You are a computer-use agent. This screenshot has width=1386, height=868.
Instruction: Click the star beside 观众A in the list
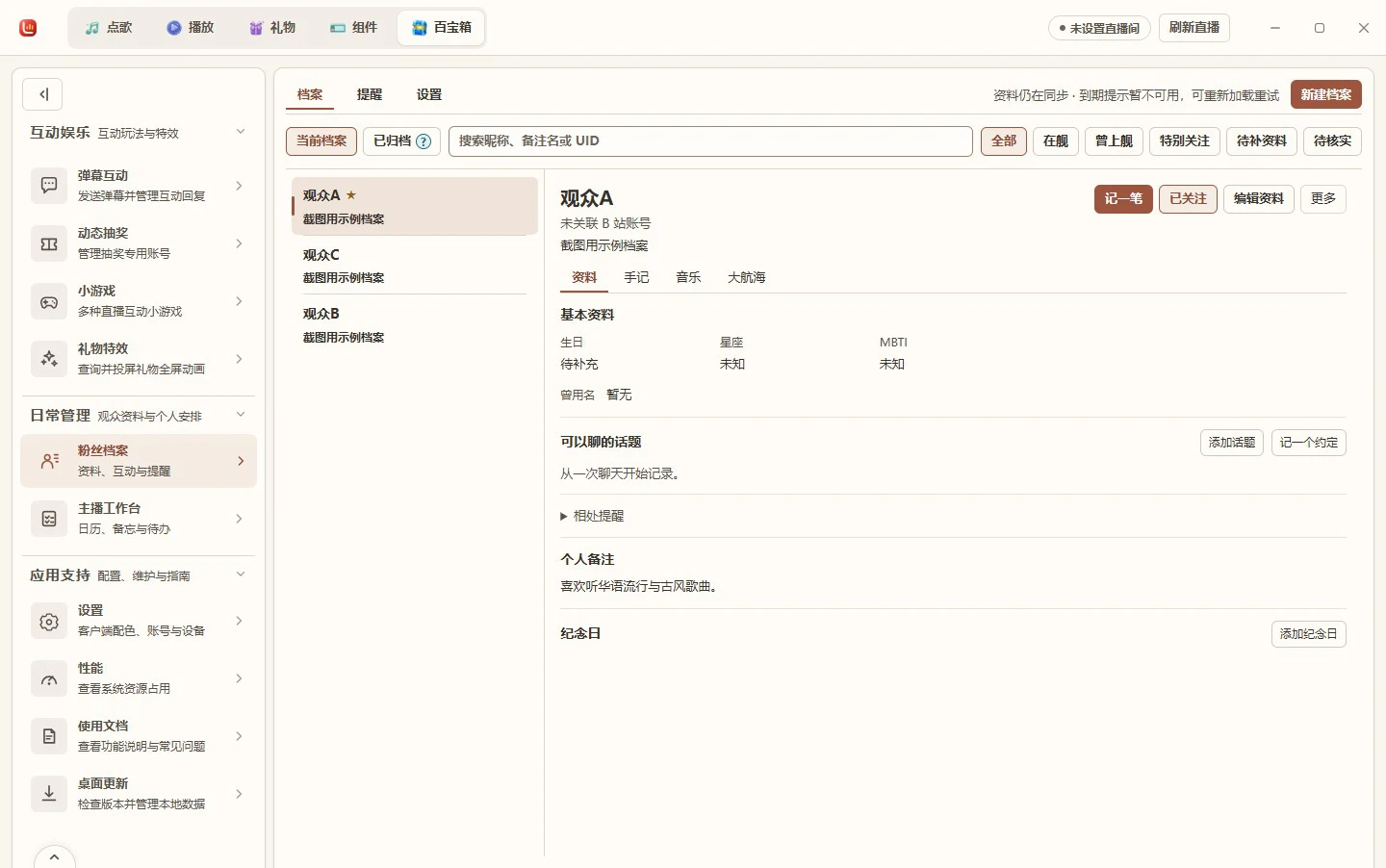351,194
